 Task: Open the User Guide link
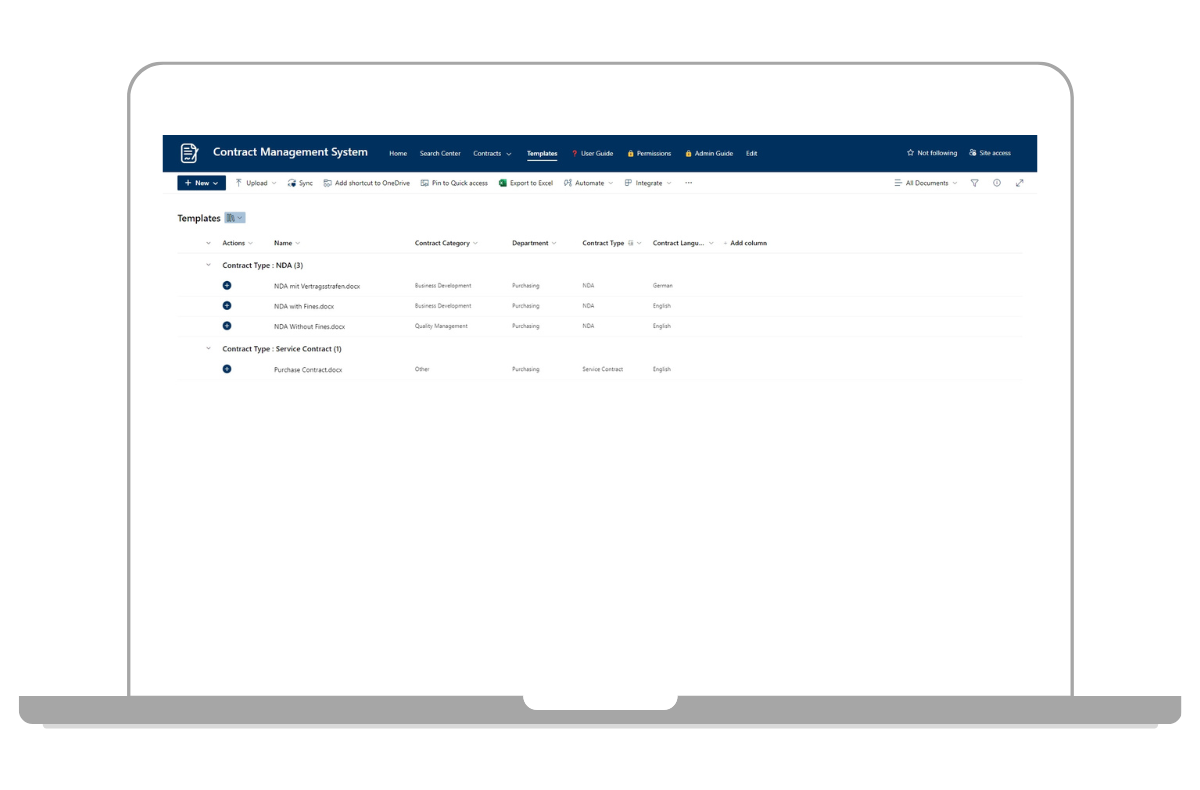click(x=592, y=154)
